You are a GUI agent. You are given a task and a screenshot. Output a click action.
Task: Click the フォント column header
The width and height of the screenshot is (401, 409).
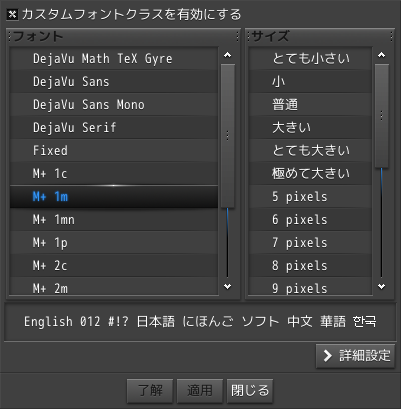[123, 36]
